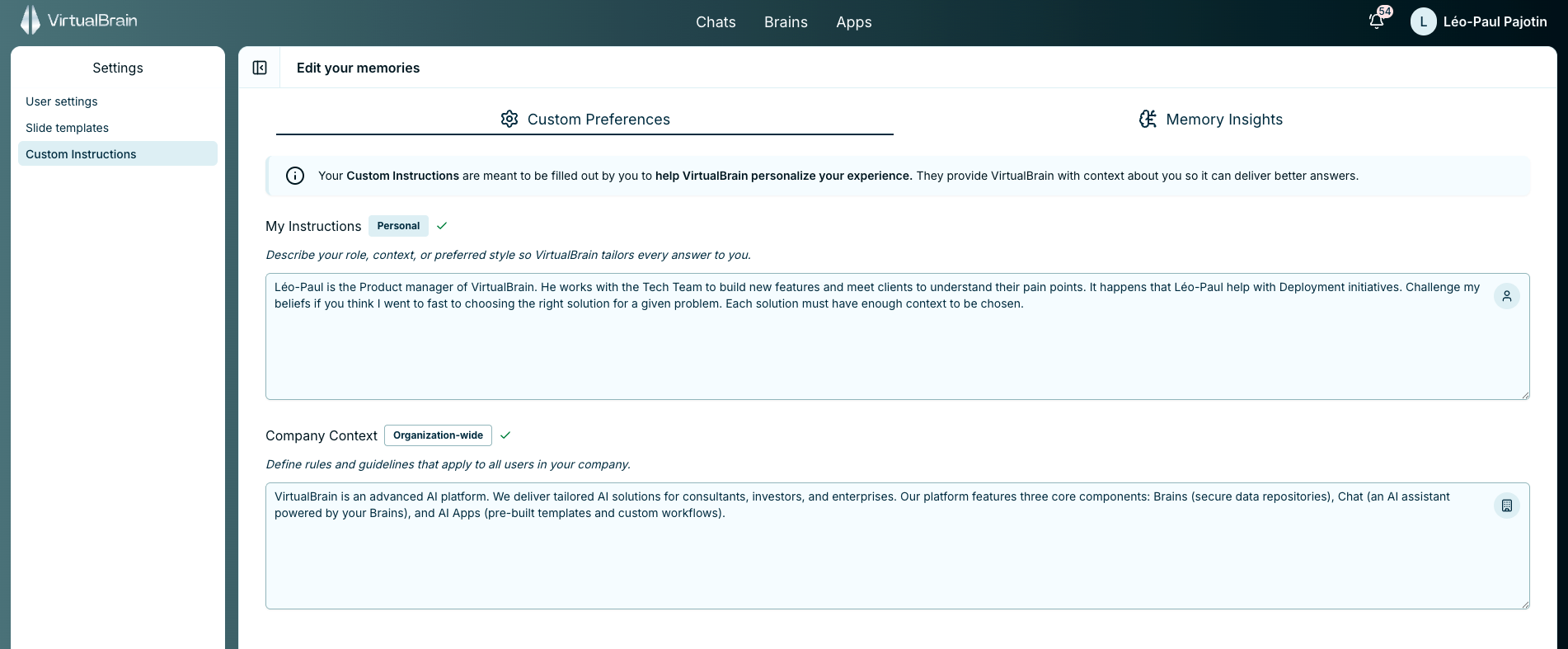
Task: Click the Organization-wide badge
Action: point(438,435)
